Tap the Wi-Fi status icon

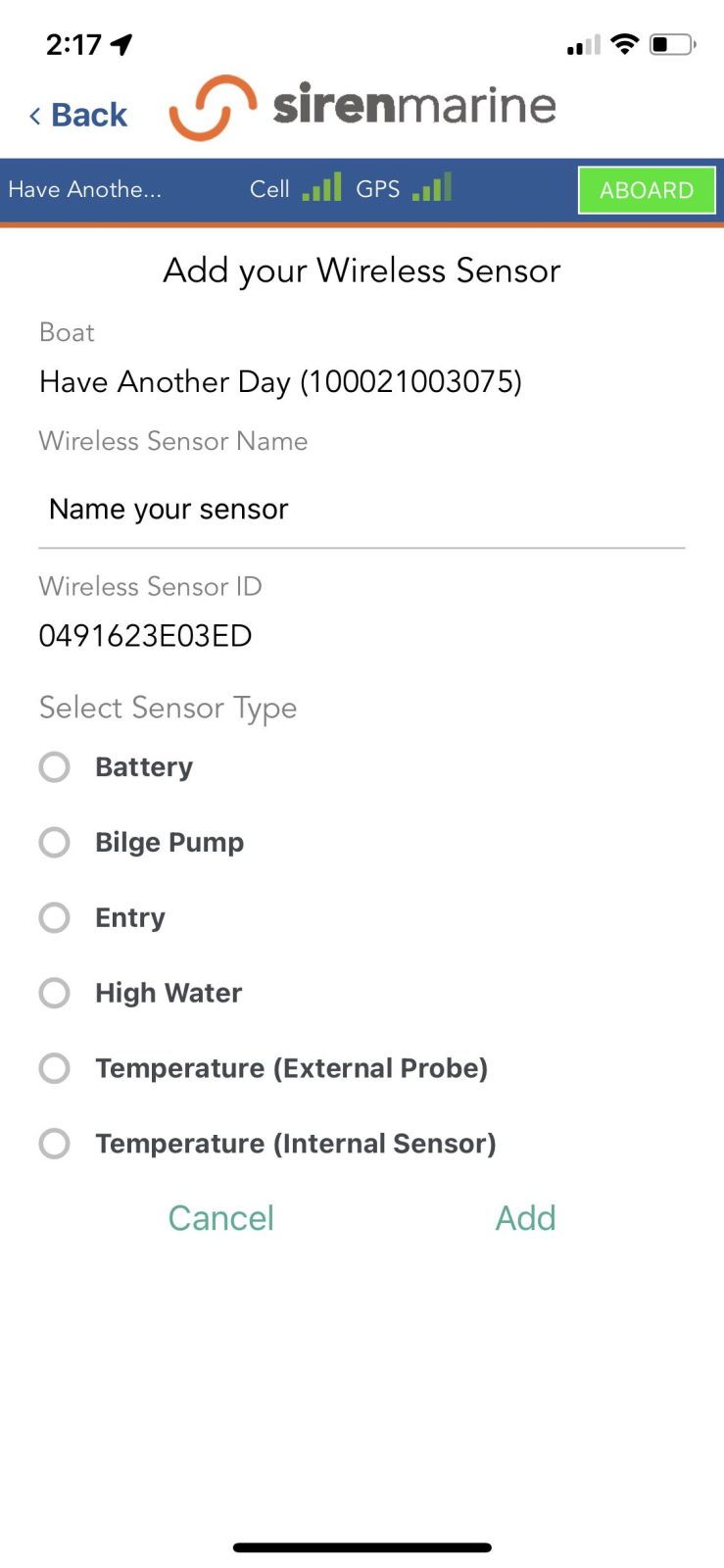coord(624,44)
